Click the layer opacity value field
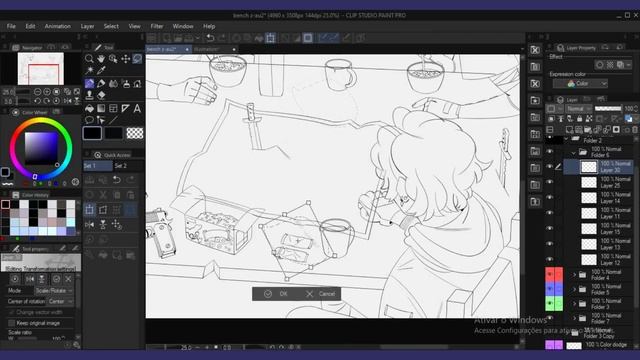 629,109
